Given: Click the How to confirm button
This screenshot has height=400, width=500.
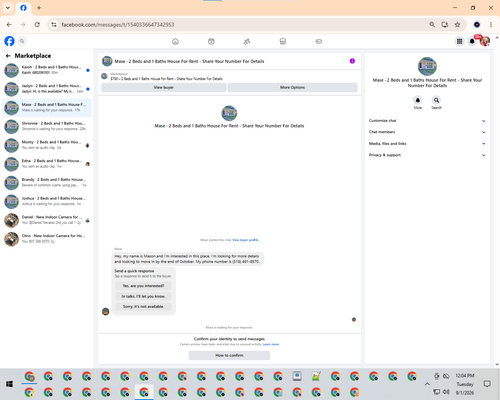Looking at the screenshot, I should pos(229,355).
